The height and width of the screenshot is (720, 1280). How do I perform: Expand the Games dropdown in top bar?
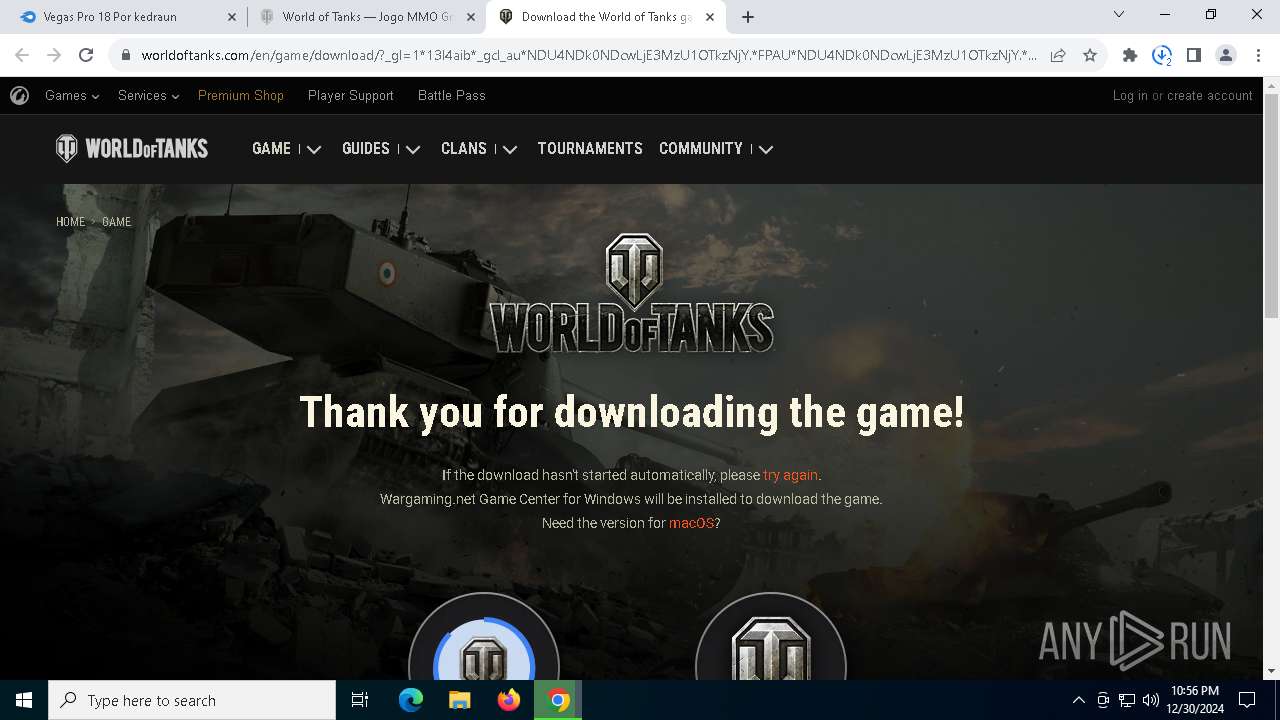tap(72, 95)
